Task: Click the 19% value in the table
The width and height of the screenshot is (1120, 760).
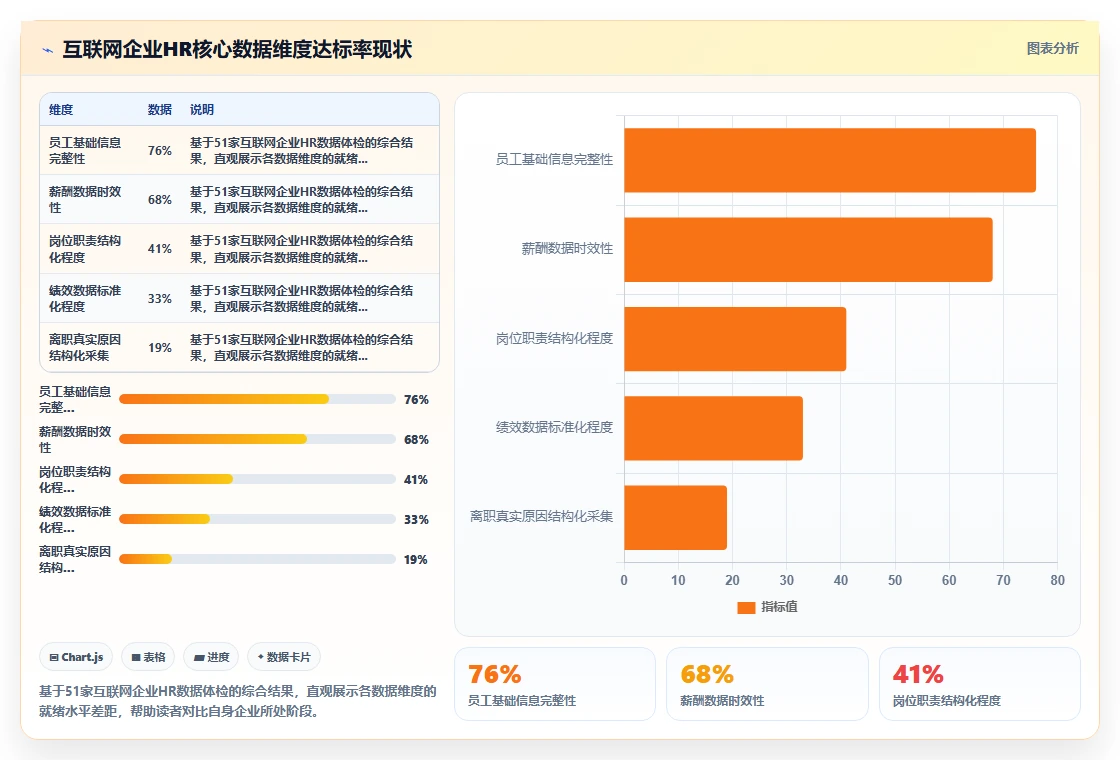Action: pyautogui.click(x=159, y=348)
